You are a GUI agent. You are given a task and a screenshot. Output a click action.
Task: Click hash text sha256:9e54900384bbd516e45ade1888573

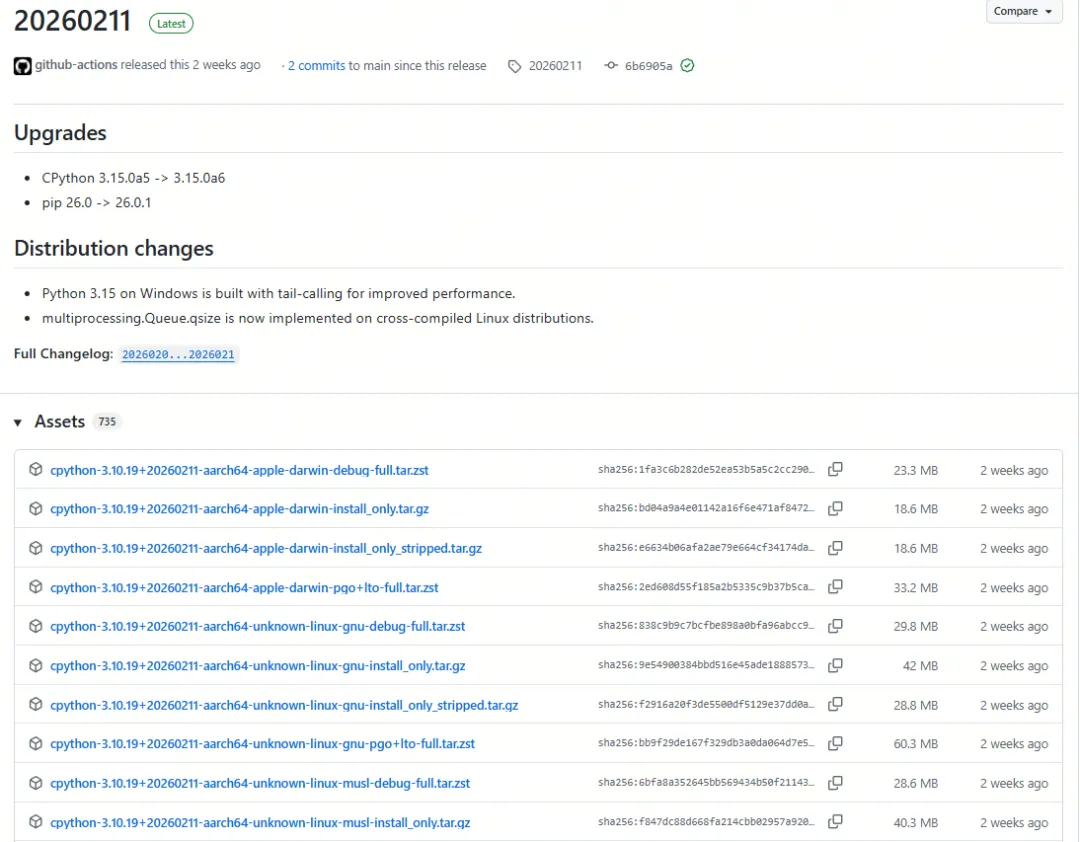[706, 666]
